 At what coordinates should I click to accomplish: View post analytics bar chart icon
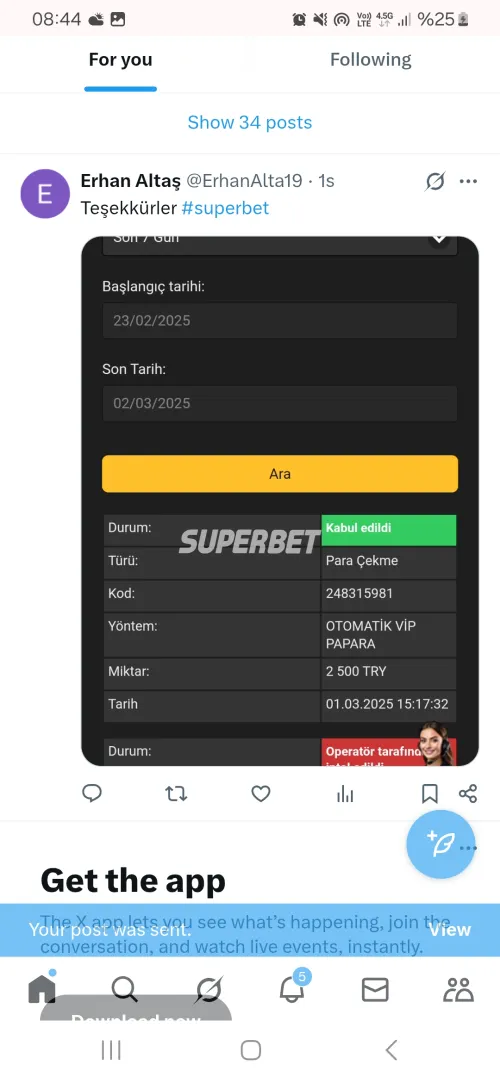(x=345, y=794)
